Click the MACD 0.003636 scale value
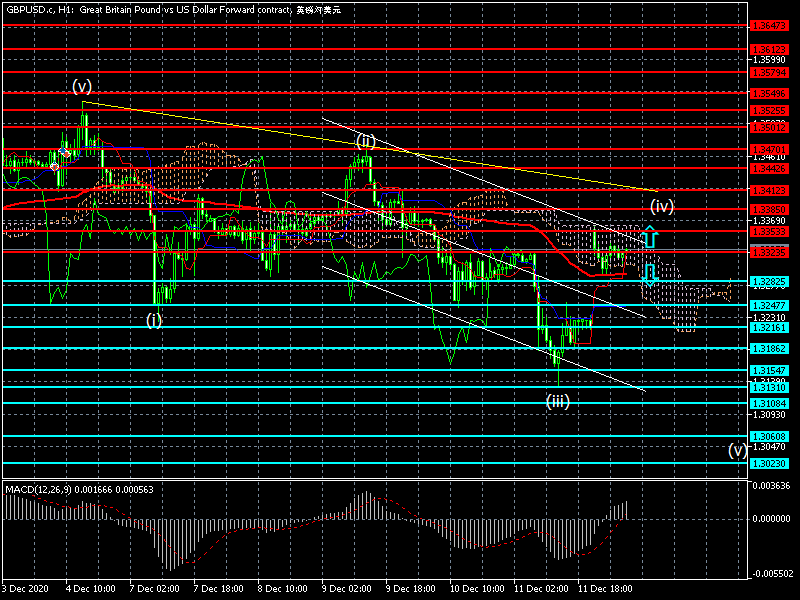800x600 pixels. click(x=771, y=485)
